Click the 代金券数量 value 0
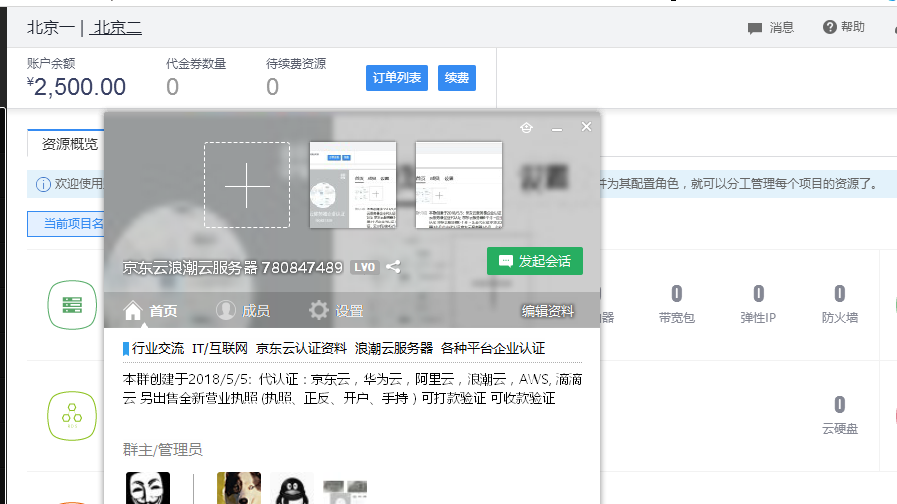 172,87
